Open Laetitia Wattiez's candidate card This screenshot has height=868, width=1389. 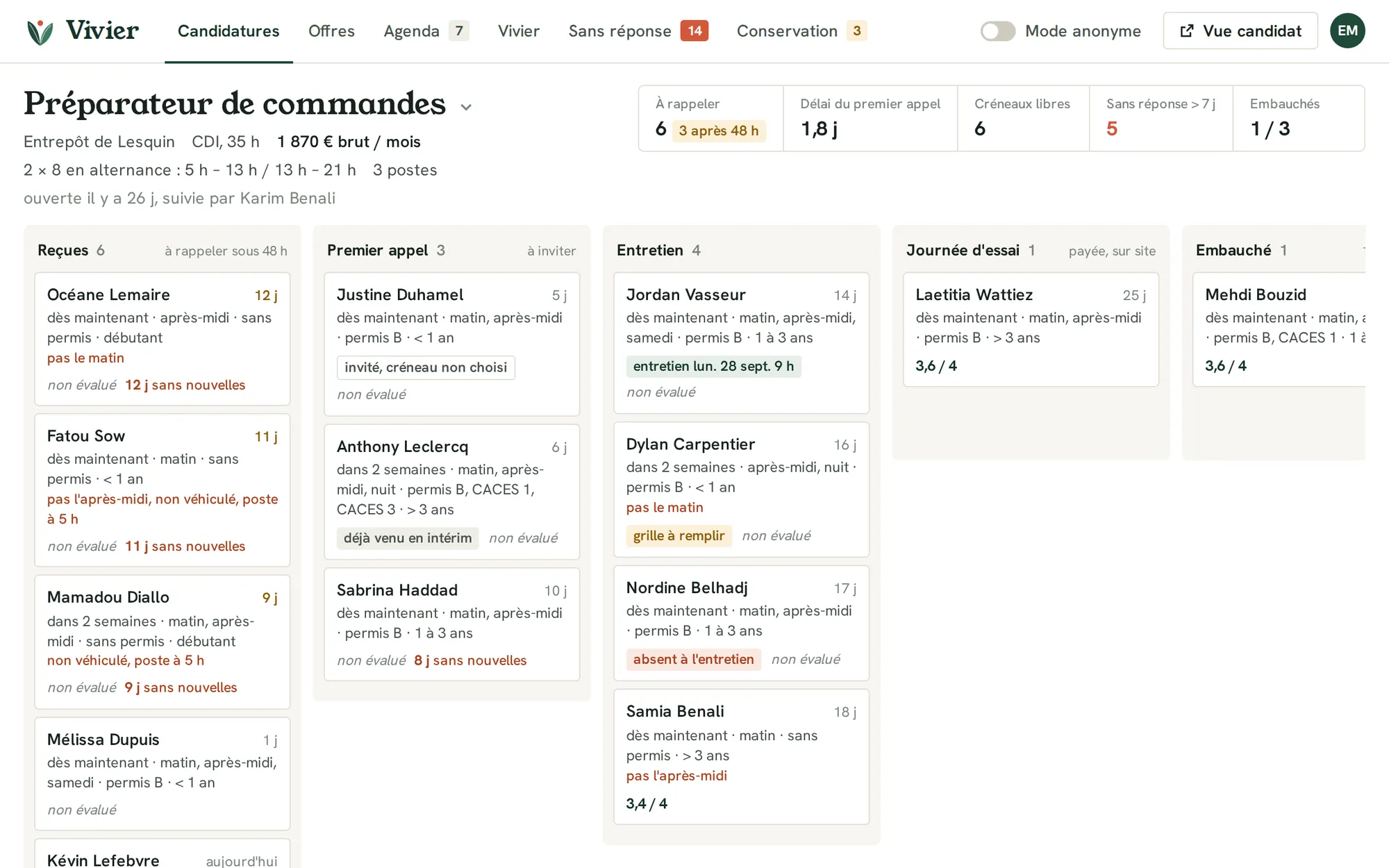(1031, 330)
